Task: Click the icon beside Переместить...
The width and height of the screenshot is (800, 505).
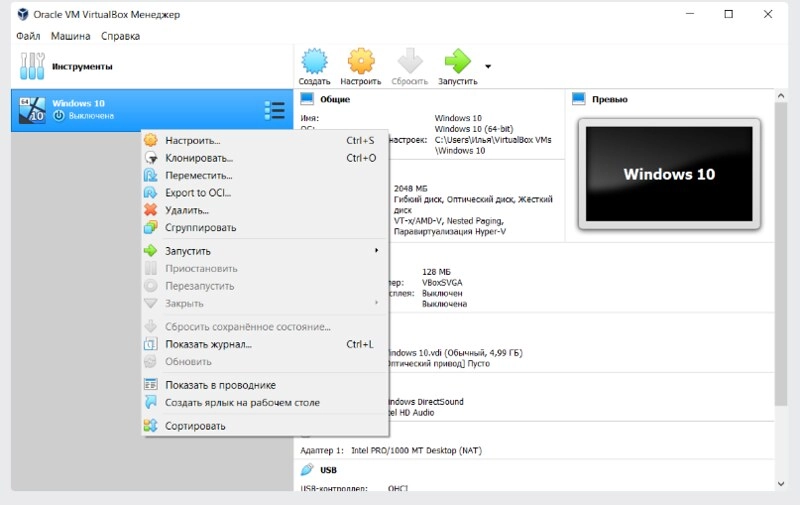Action: (x=151, y=175)
